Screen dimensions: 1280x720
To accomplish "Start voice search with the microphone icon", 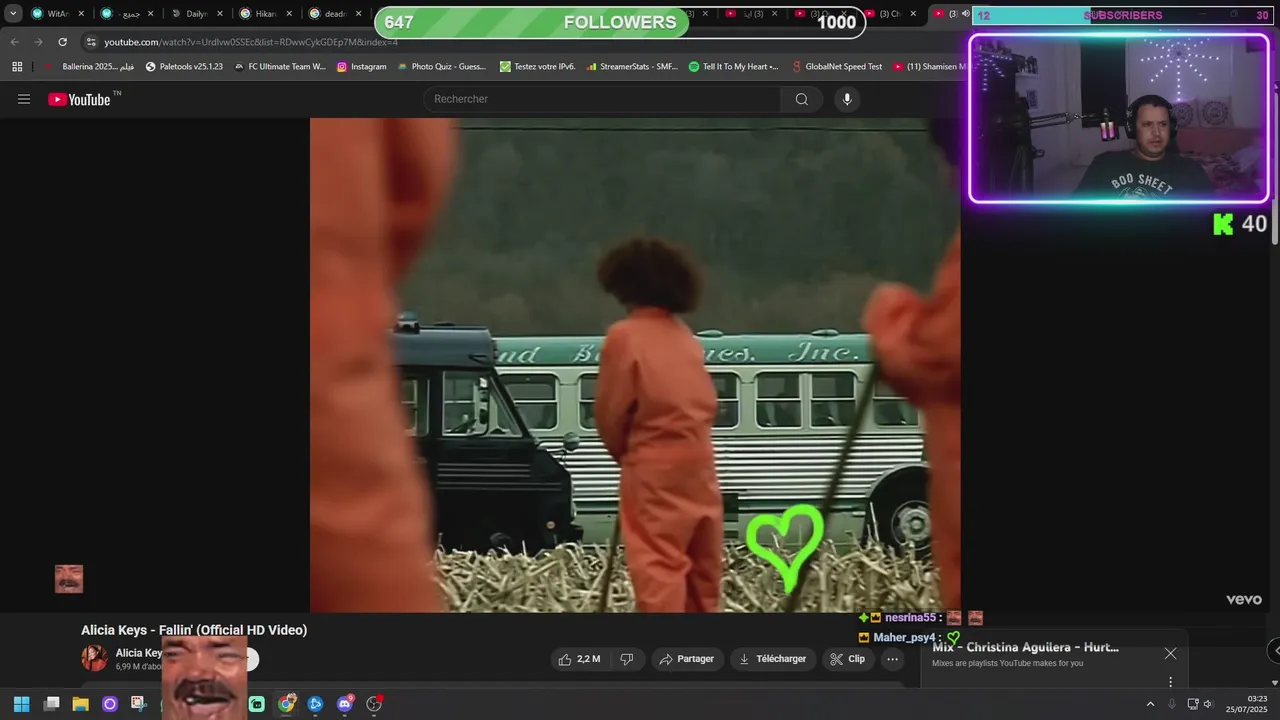I will [x=847, y=99].
